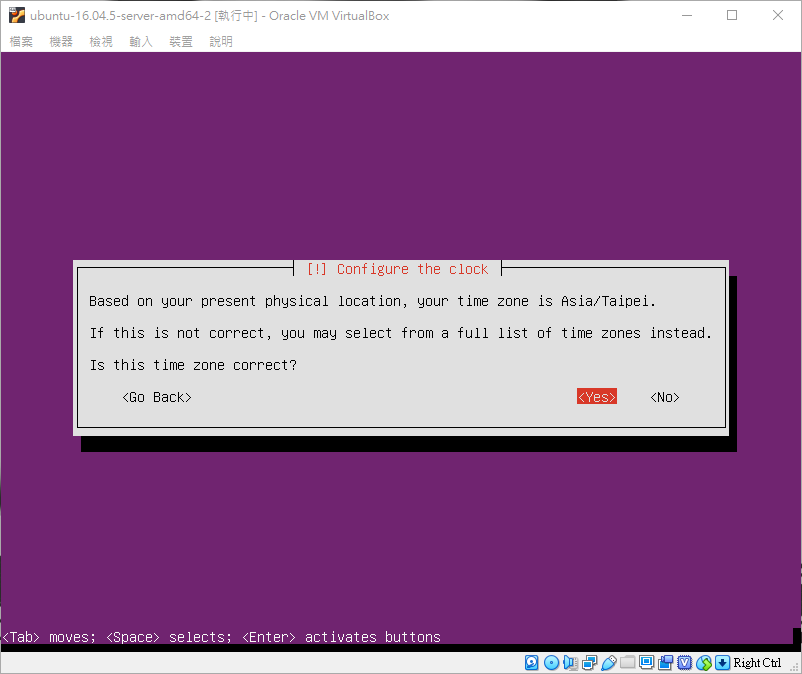Maximize the VirtualBox window

[732, 15]
